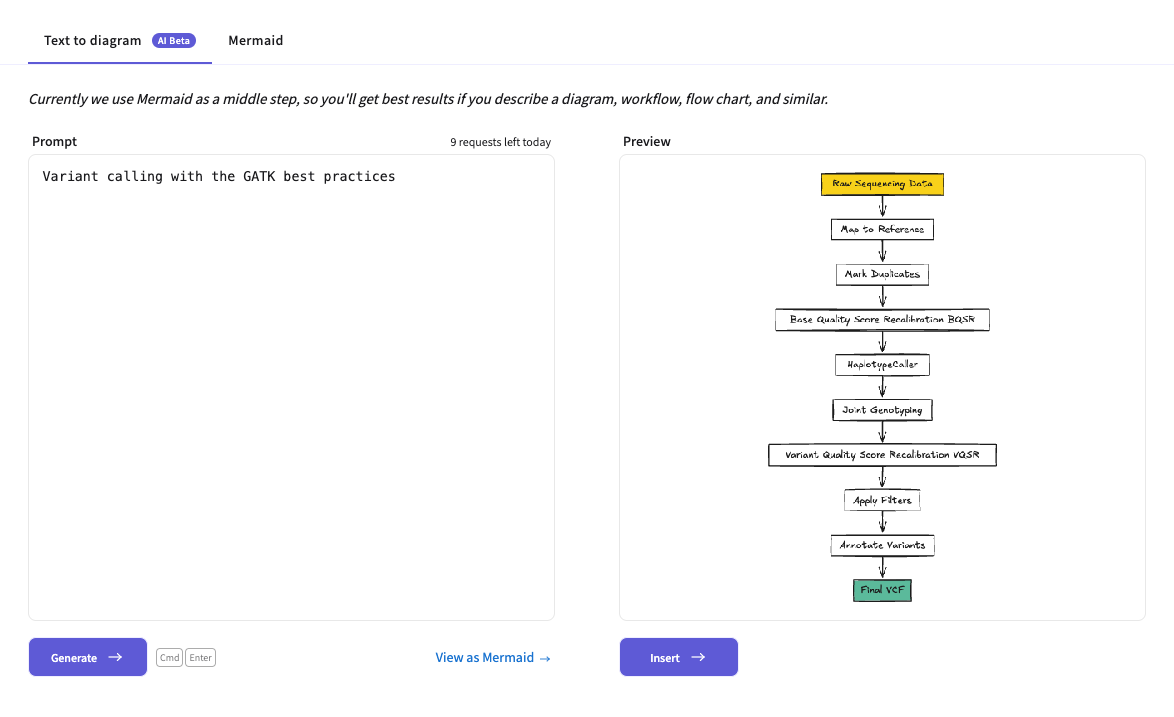Click the Cmd key hint icon
The height and width of the screenshot is (717, 1174).
tap(169, 657)
